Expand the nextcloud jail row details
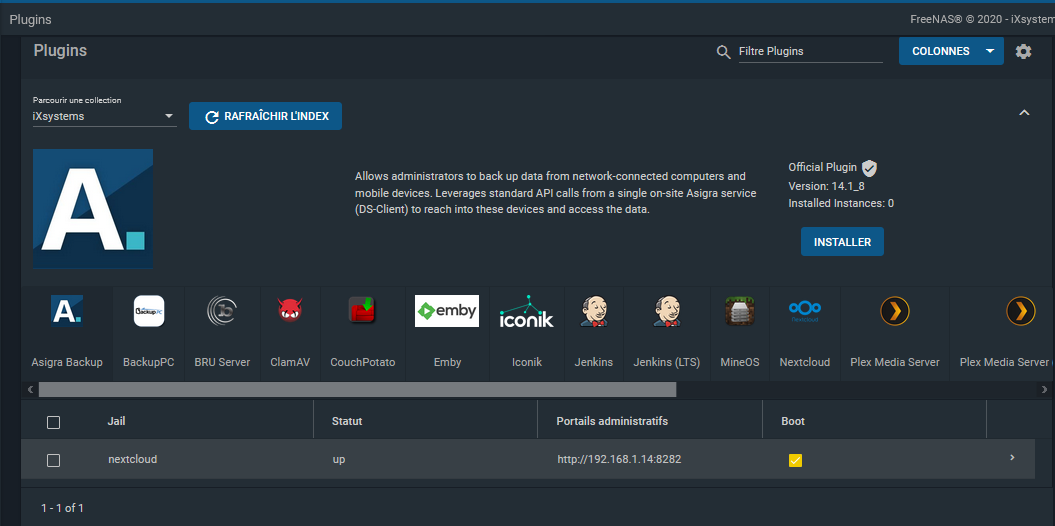This screenshot has width=1055, height=526. coord(1012,458)
